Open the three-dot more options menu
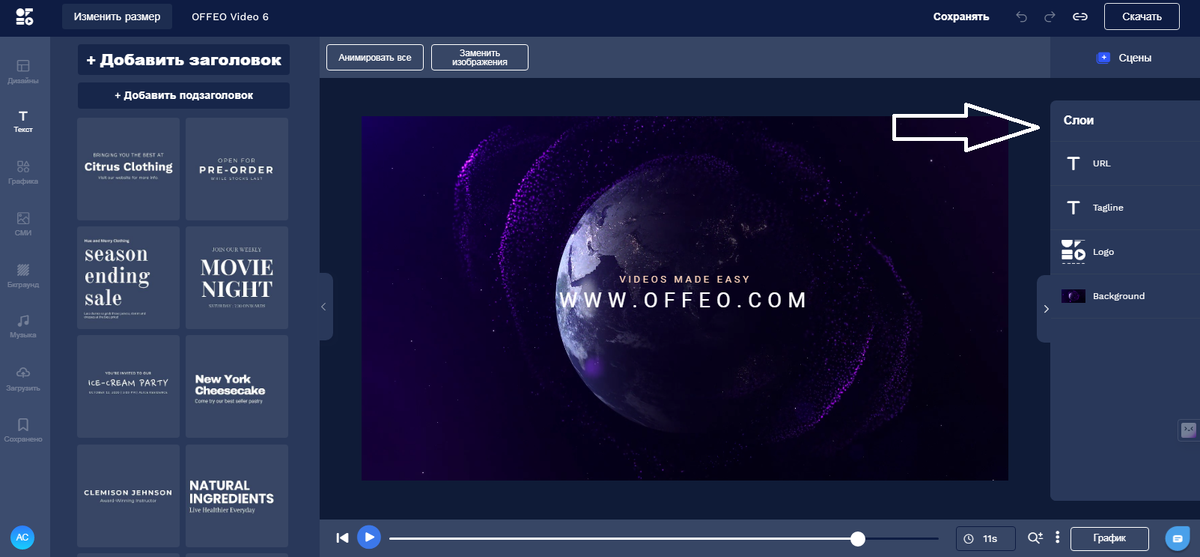 pos(1057,538)
